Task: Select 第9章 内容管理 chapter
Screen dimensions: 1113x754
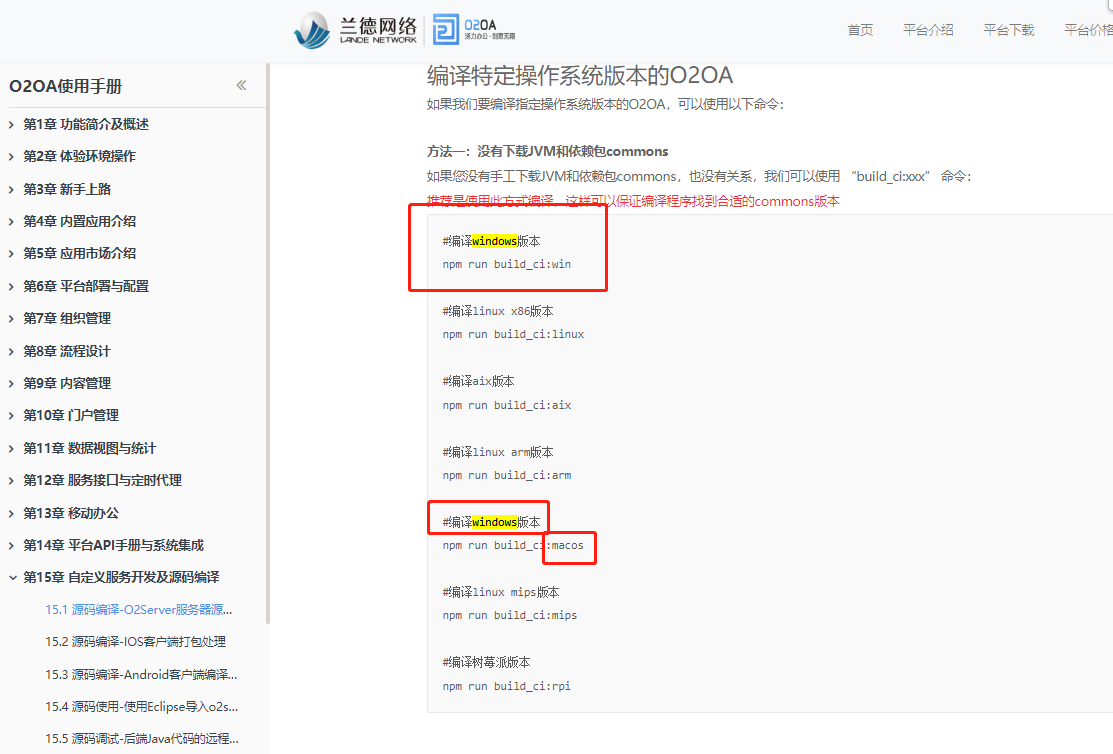Action: tap(67, 383)
